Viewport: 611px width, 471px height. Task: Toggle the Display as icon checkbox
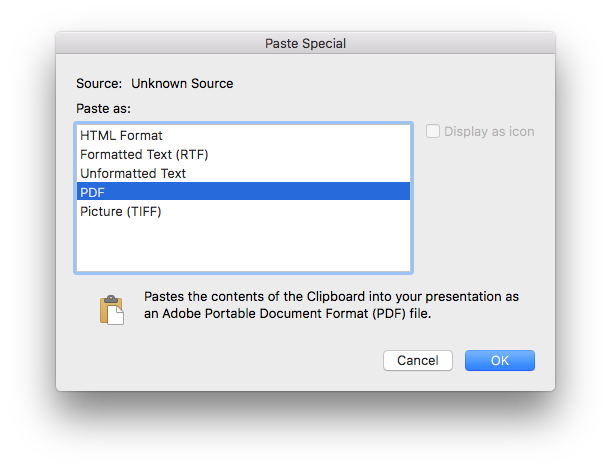(433, 131)
